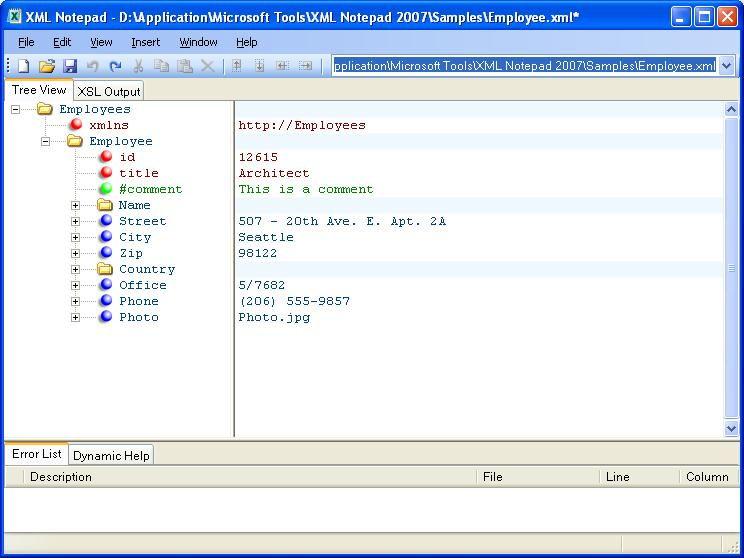Expand the Phone node
This screenshot has width=744, height=558.
click(75, 301)
